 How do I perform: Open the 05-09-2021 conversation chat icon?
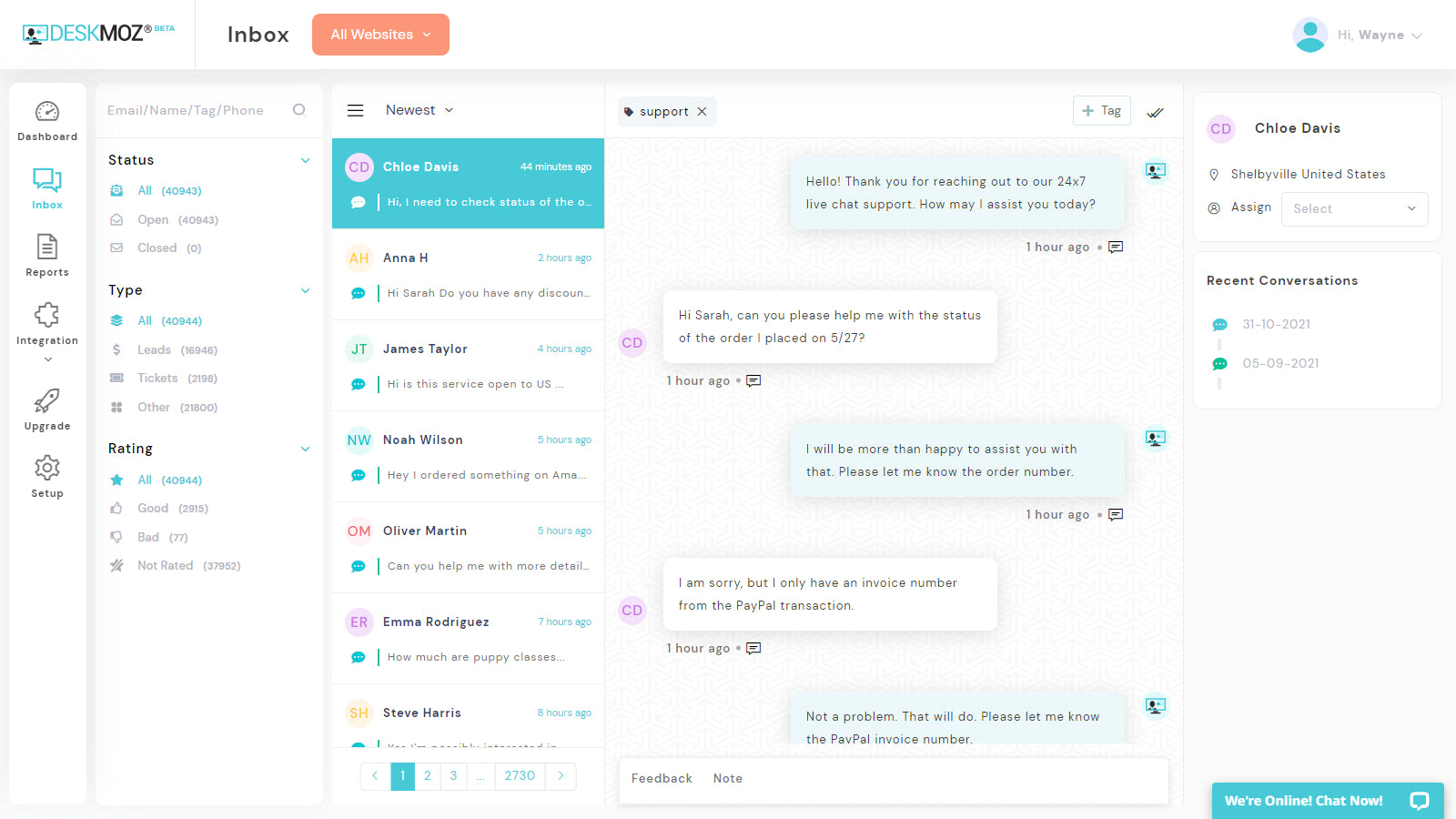click(1220, 364)
